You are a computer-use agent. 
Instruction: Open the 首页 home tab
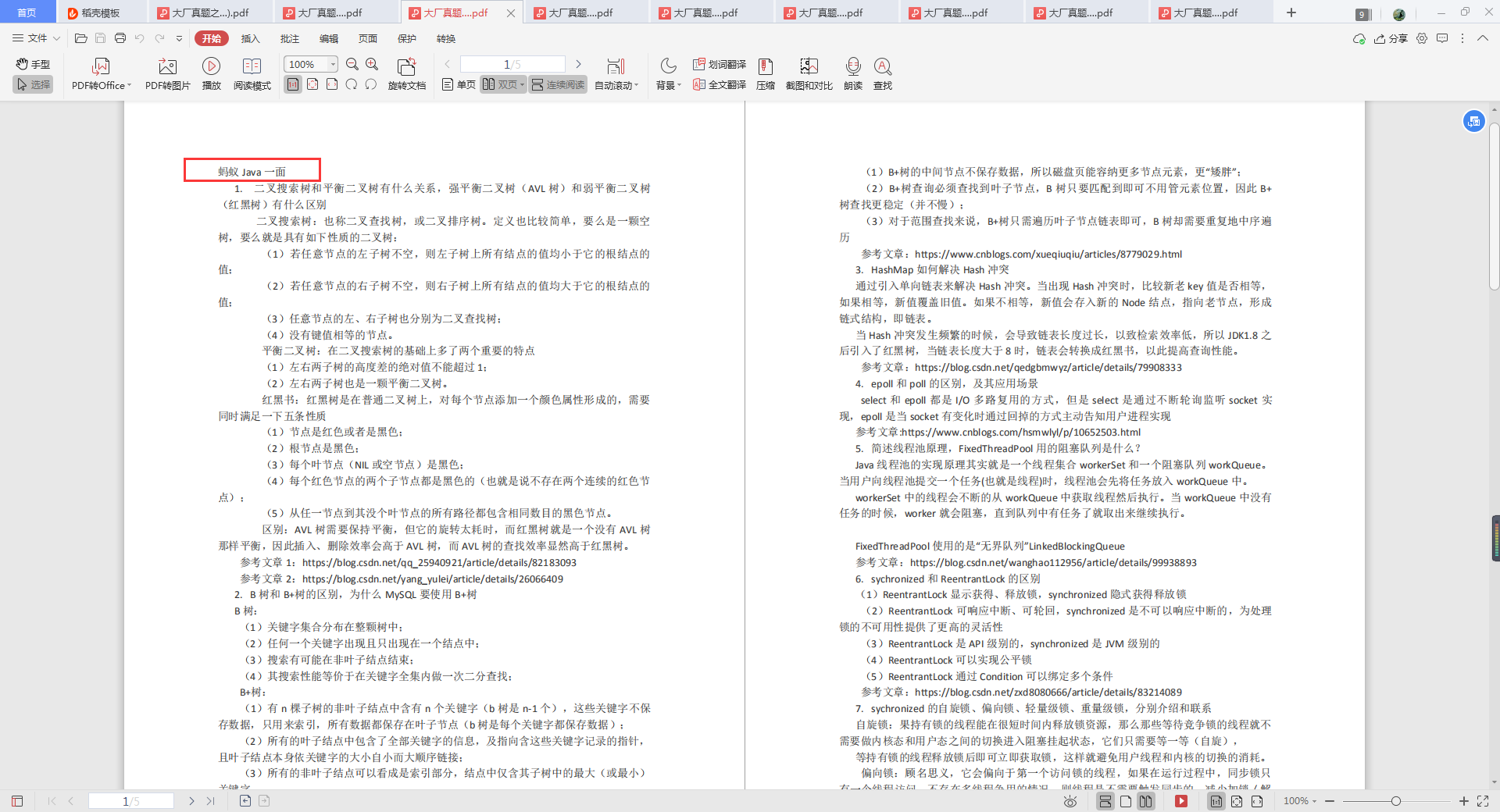27,12
